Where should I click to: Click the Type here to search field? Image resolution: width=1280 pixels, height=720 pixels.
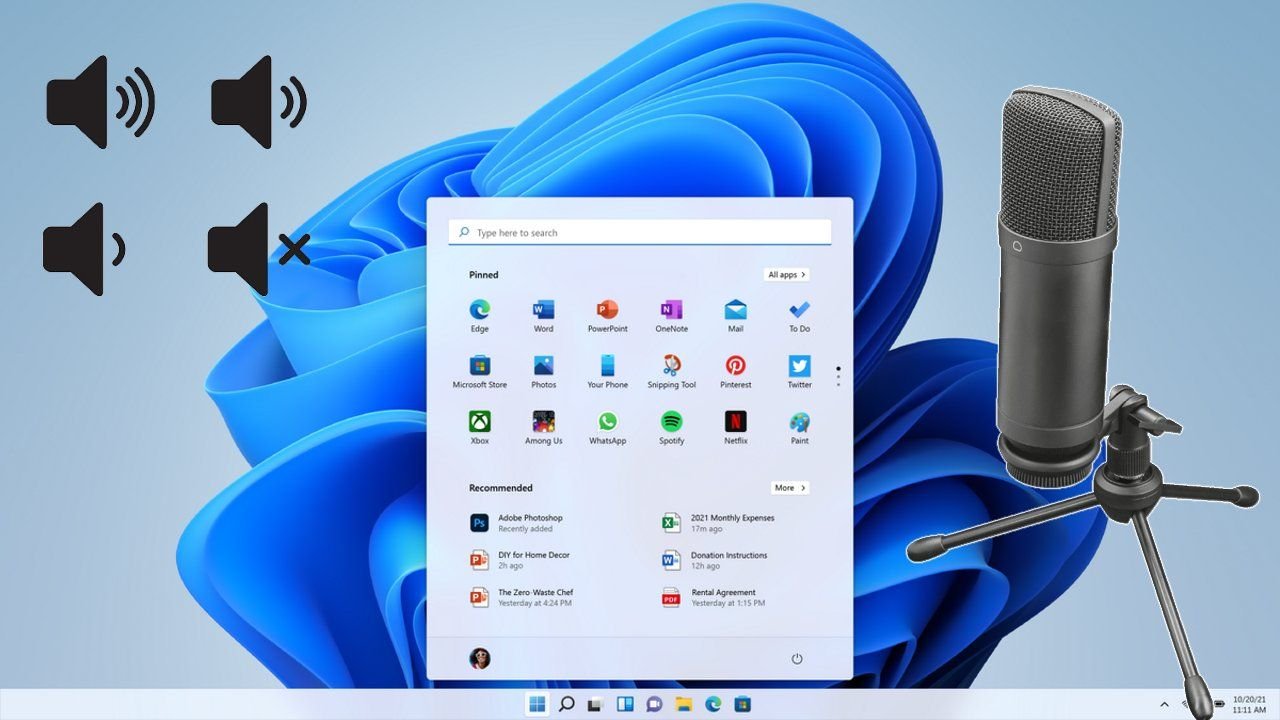640,232
